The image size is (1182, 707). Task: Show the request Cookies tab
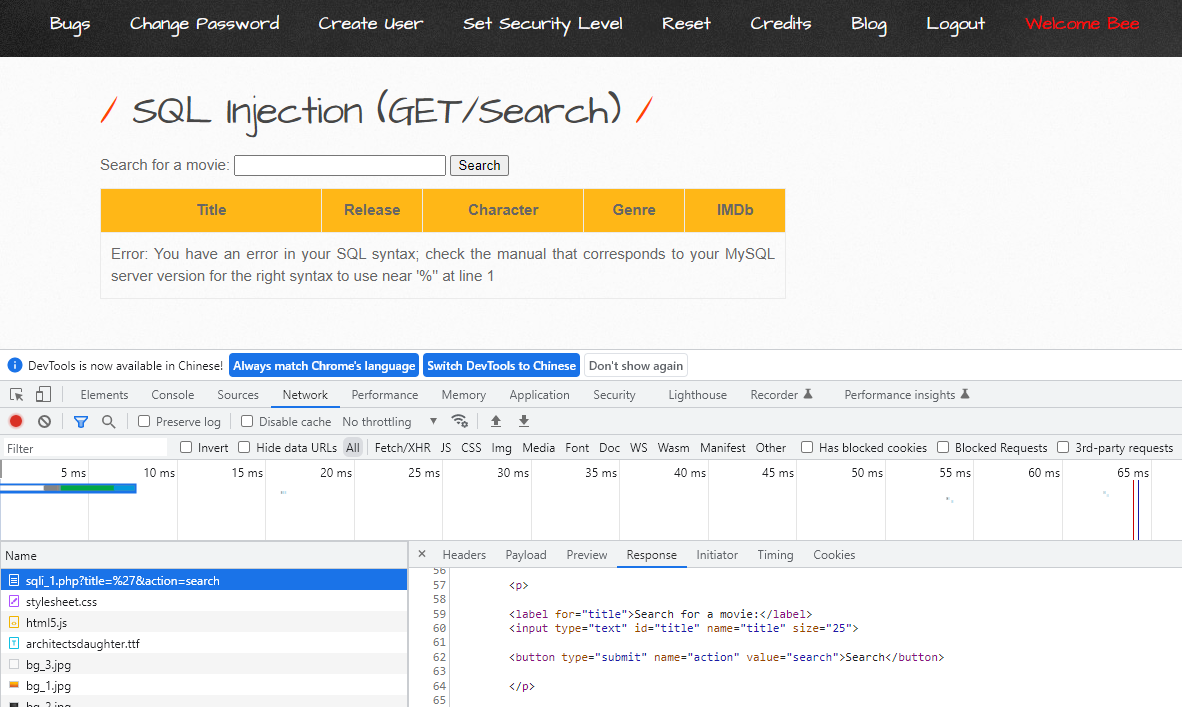pos(834,555)
